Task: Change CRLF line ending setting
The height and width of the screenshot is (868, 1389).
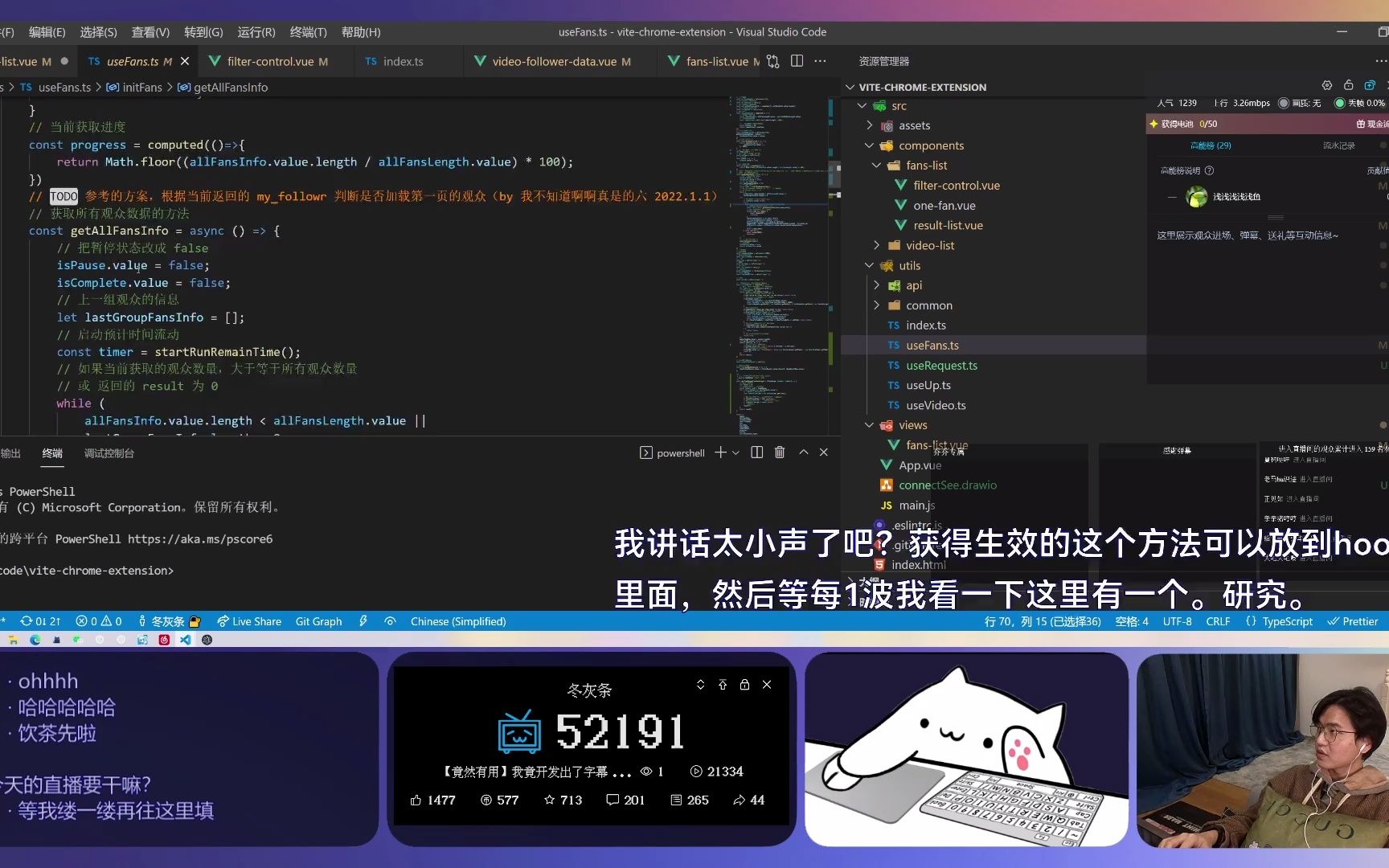Action: click(1218, 621)
